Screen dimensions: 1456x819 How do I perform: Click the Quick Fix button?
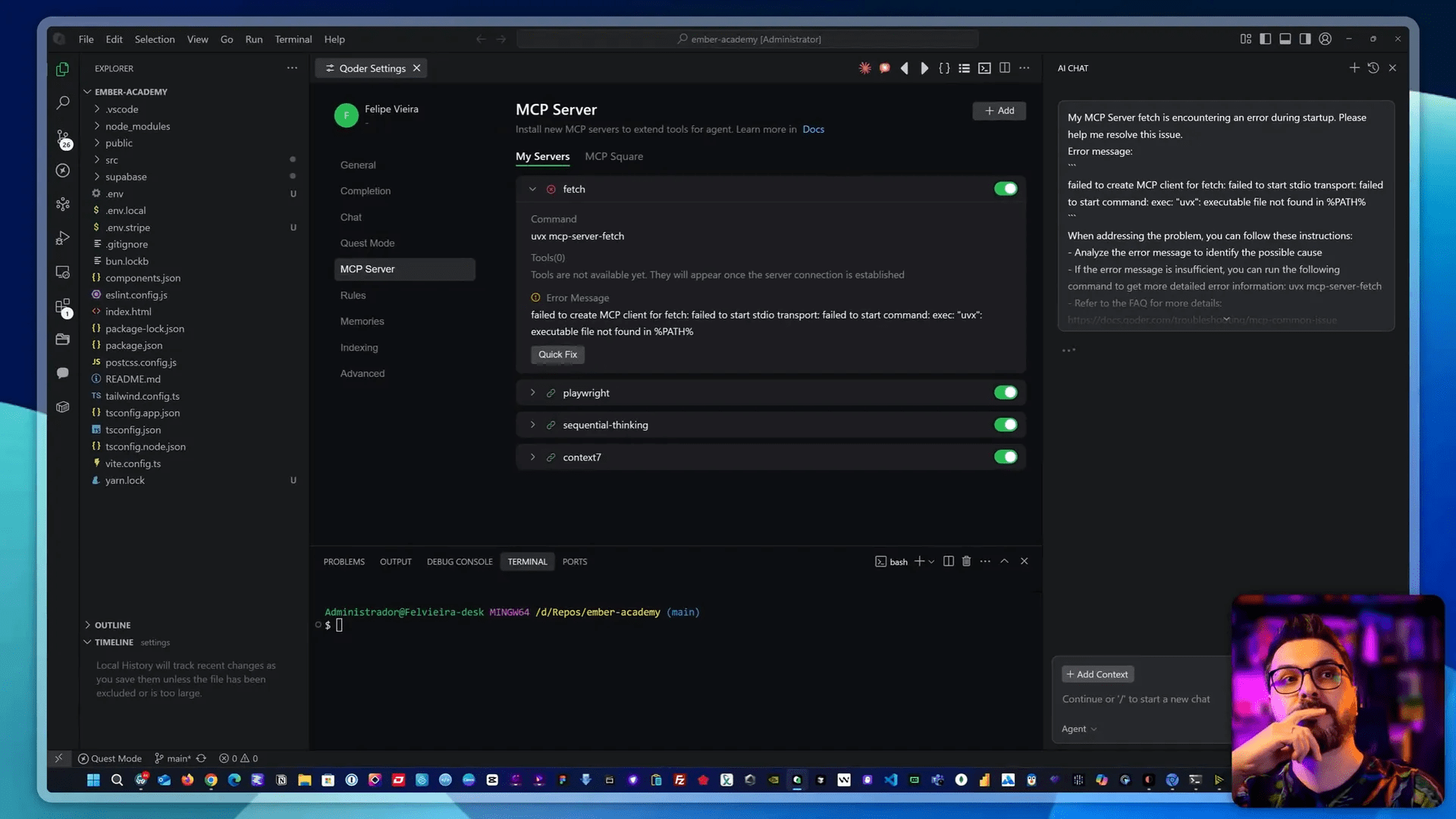[x=557, y=354]
